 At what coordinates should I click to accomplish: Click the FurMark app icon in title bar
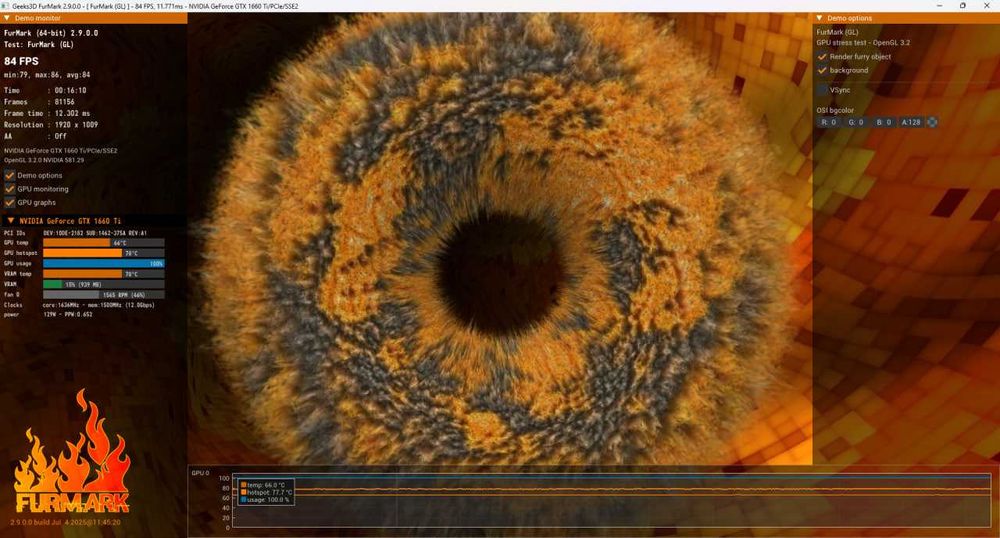6,6
